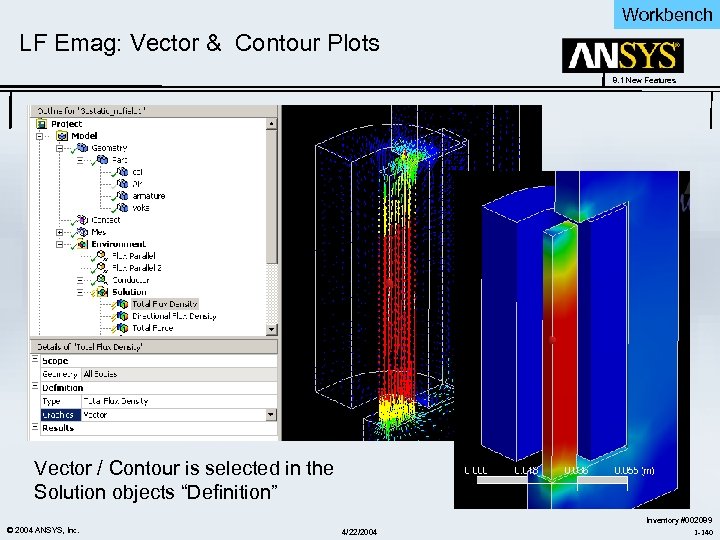The image size is (720, 540).
Task: Collapse the Environment tree node
Action: (x=60, y=244)
